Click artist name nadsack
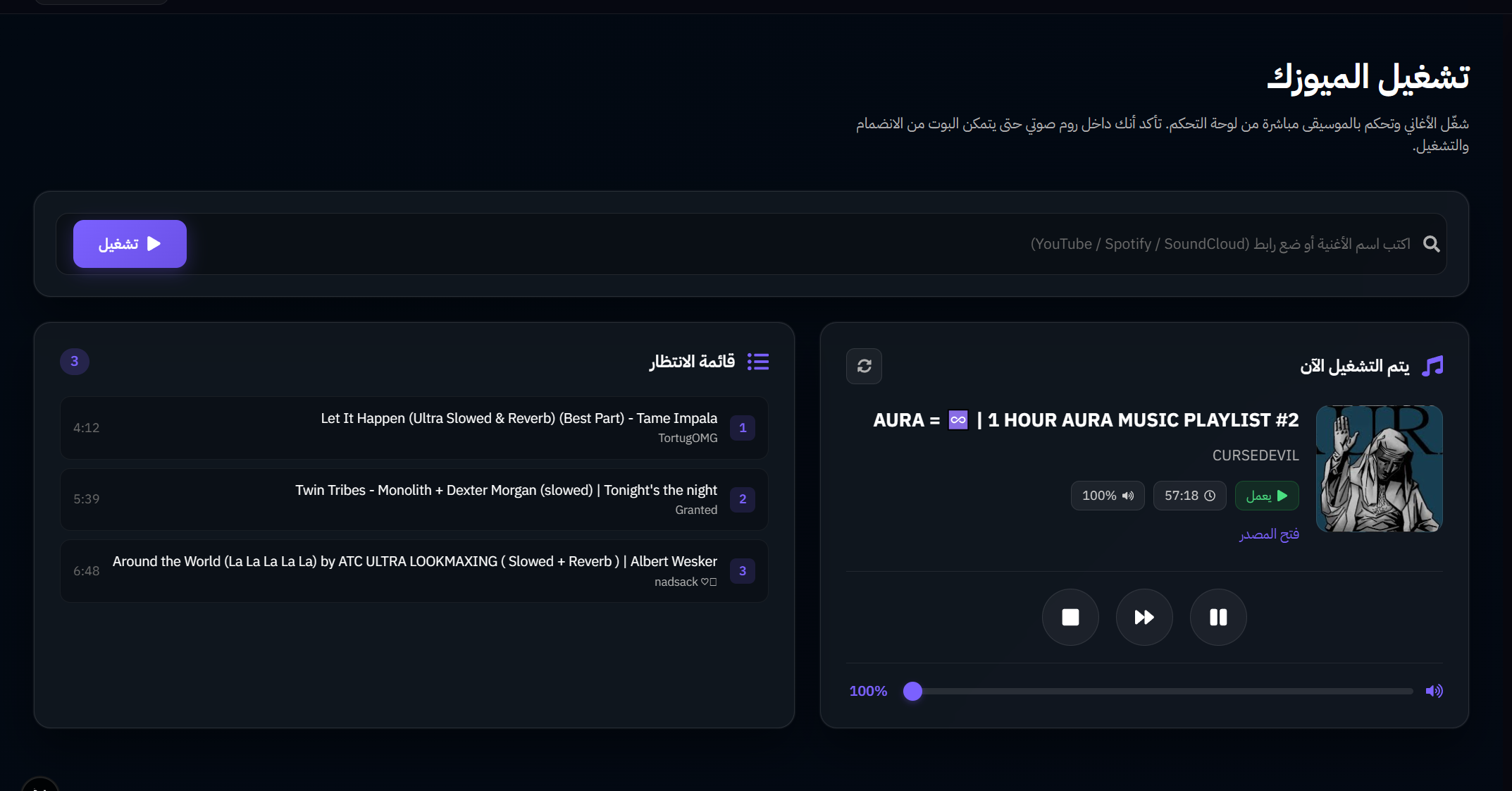The height and width of the screenshot is (791, 1512). (x=686, y=582)
